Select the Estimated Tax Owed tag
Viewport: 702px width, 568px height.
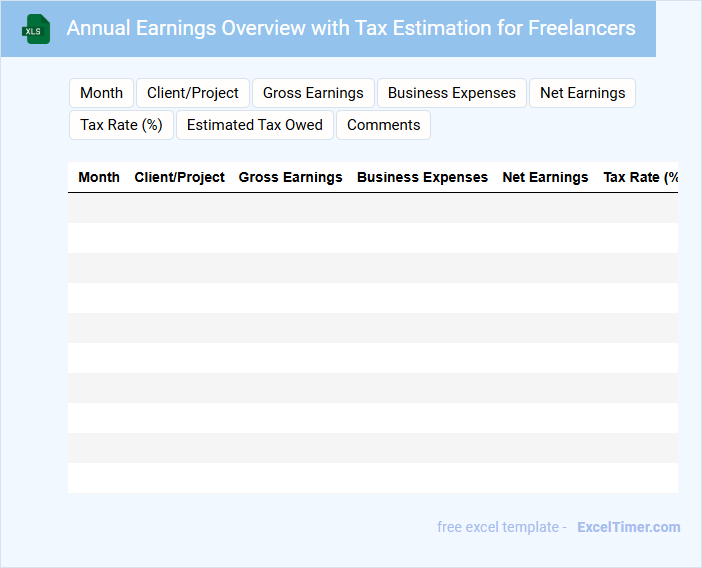click(254, 125)
